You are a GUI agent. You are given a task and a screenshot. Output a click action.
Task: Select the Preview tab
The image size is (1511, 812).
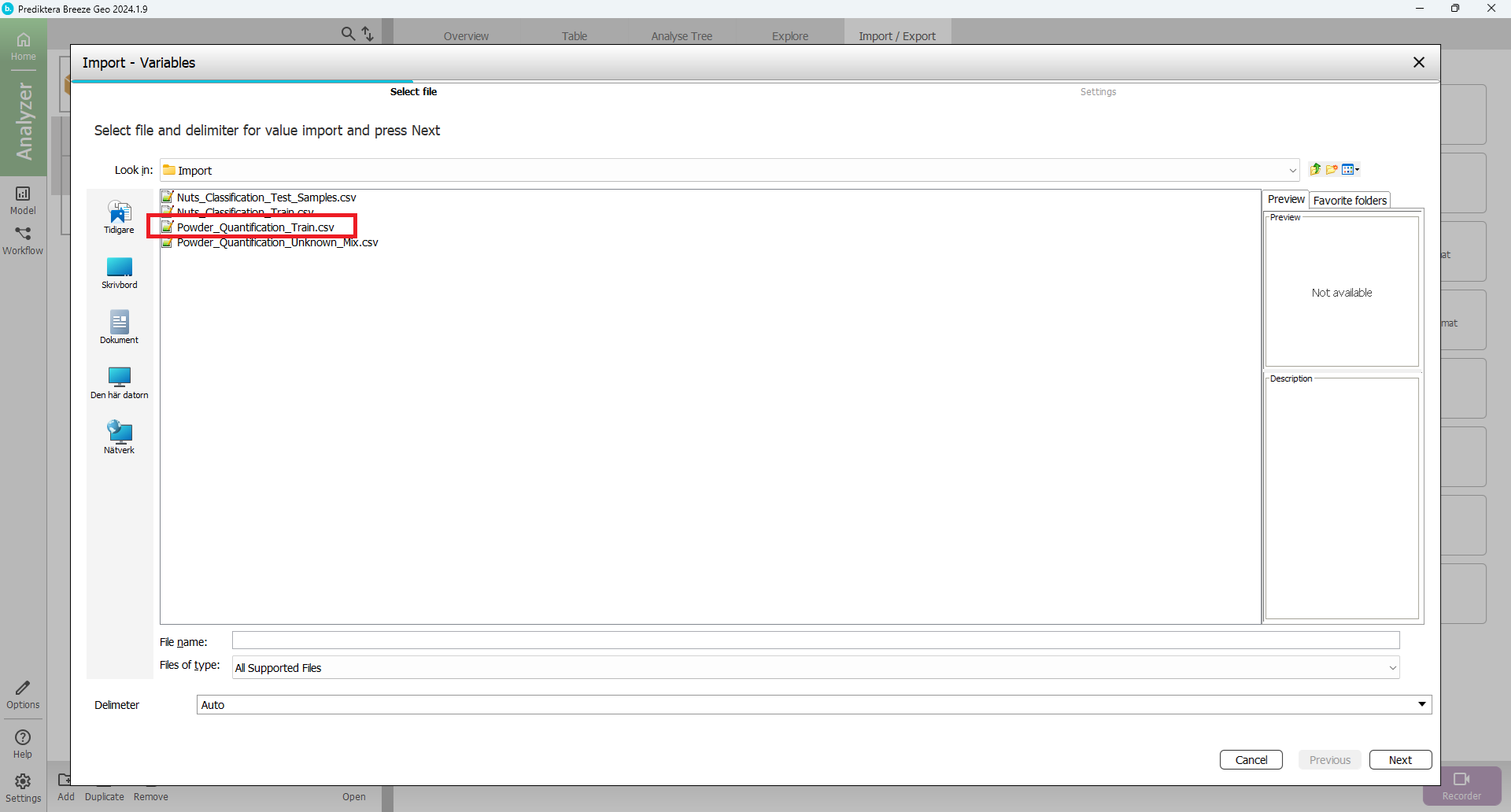tap(1285, 200)
